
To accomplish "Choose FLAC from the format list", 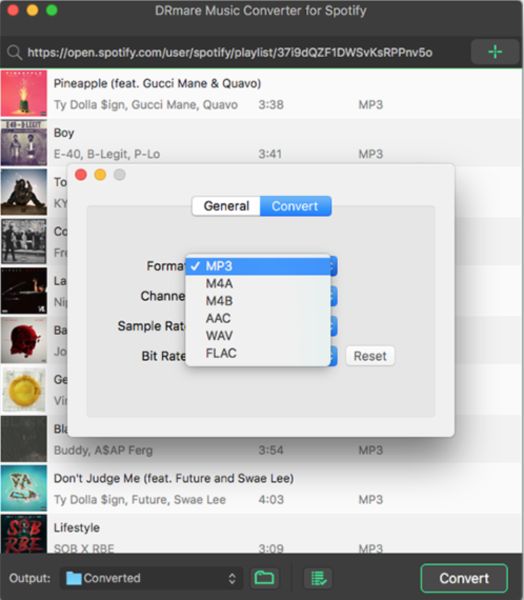I will click(x=258, y=353).
